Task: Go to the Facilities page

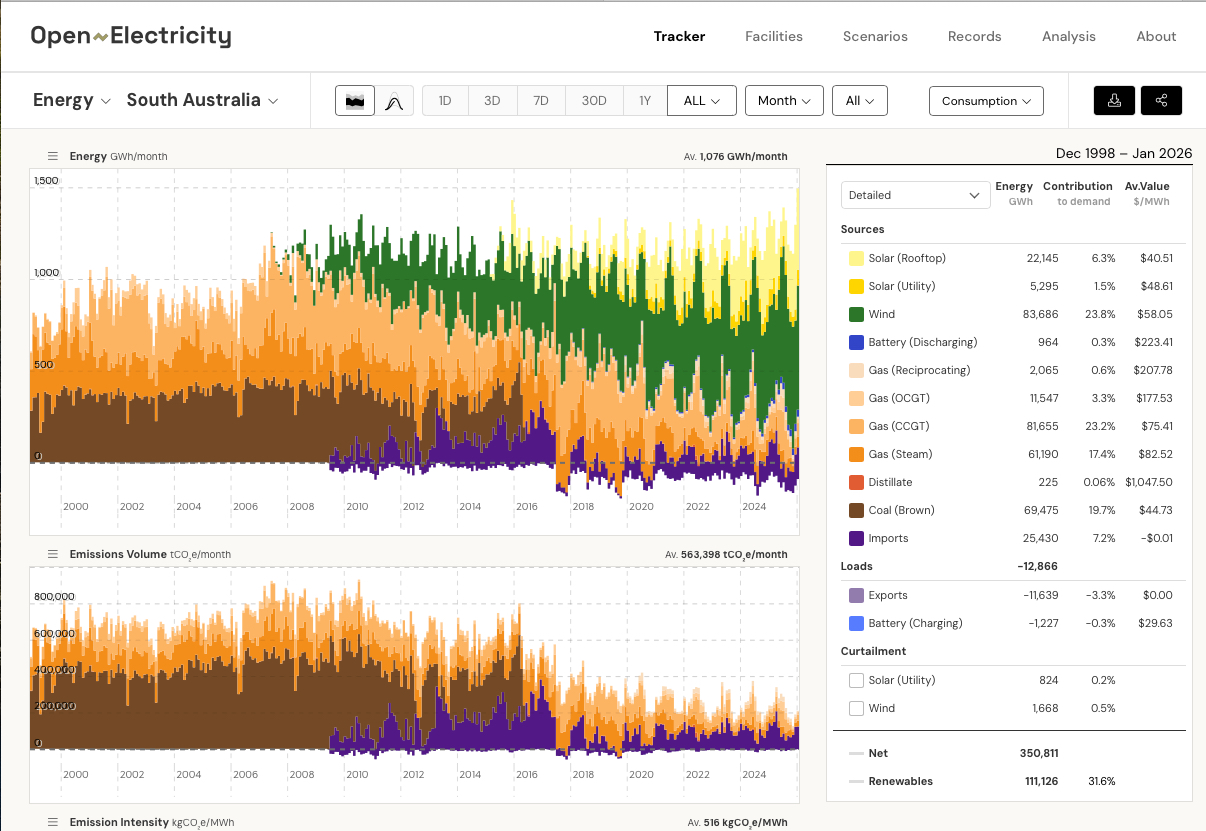Action: (x=773, y=36)
